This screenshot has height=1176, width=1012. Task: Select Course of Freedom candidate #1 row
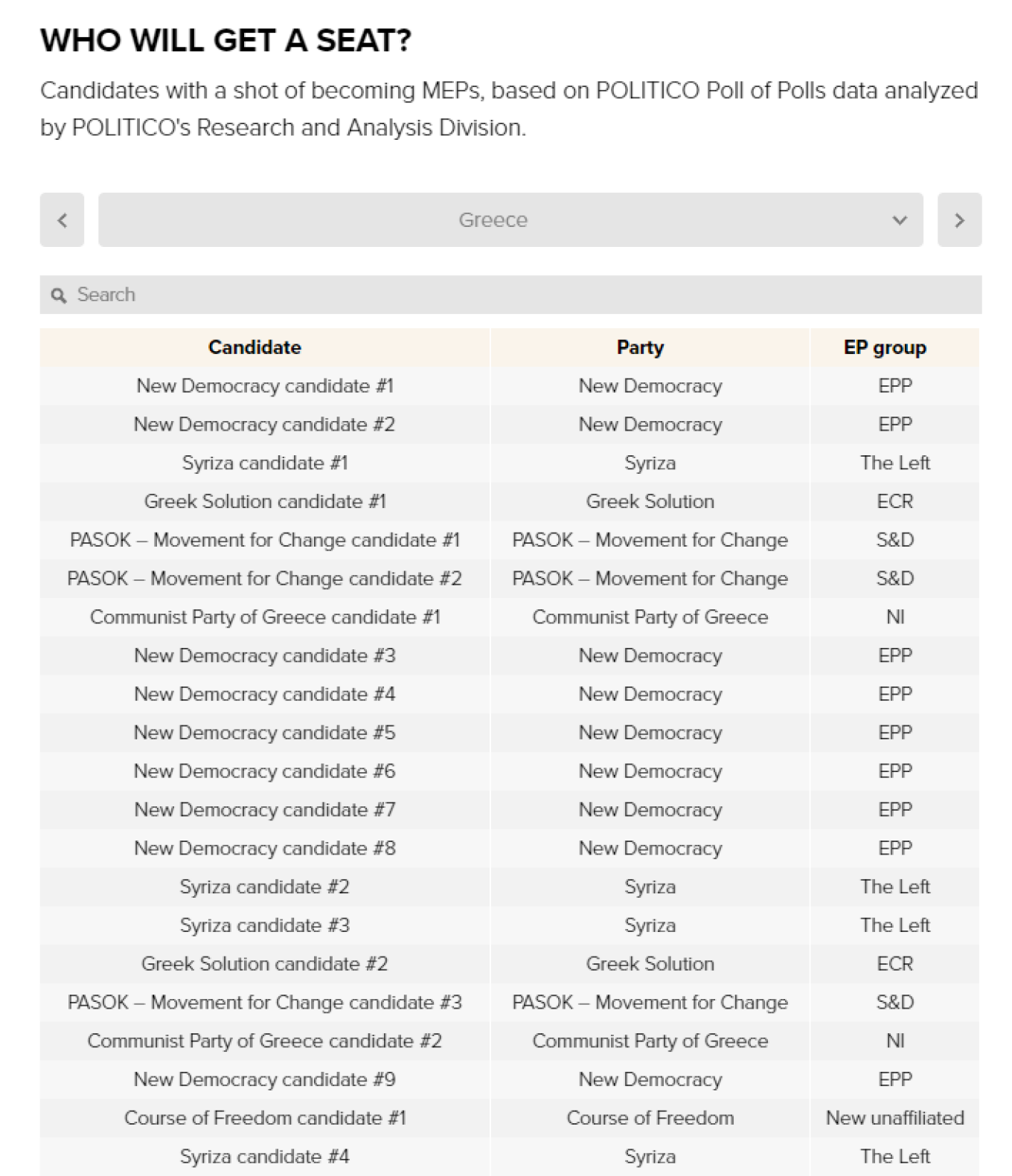[x=265, y=1118]
